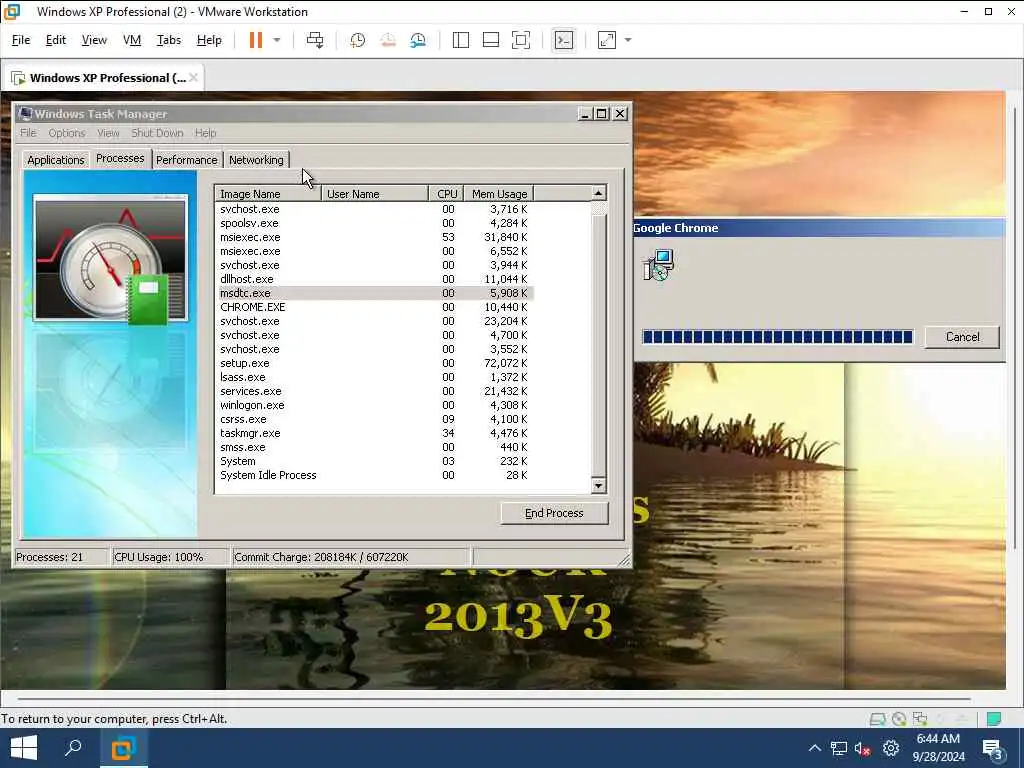Image resolution: width=1024 pixels, height=768 pixels.
Task: Open VMware Tabs menu
Action: [x=168, y=40]
